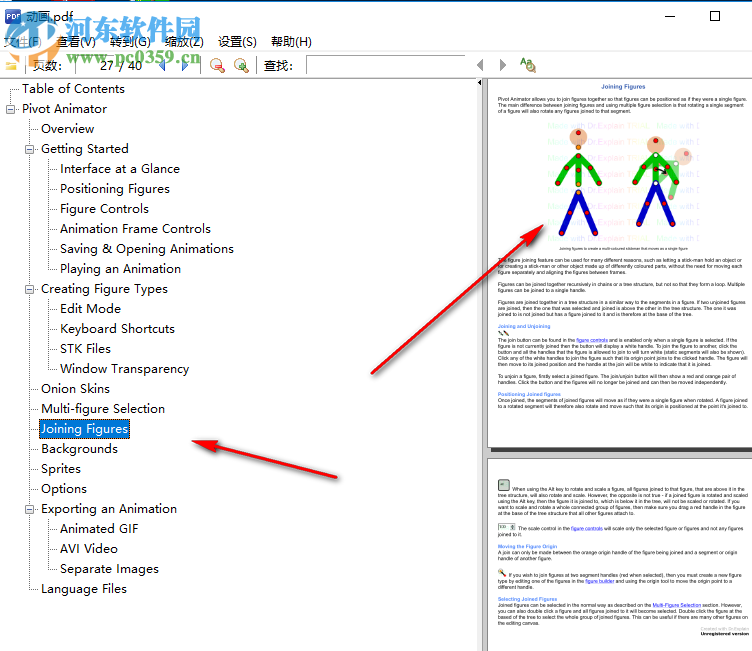752x651 pixels.
Task: Collapse the Pivot Animator tree node
Action: pos(10,109)
